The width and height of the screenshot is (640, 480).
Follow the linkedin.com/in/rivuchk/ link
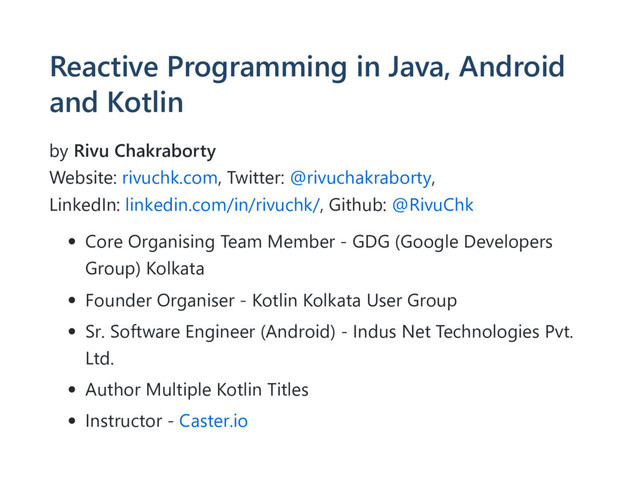(x=222, y=205)
